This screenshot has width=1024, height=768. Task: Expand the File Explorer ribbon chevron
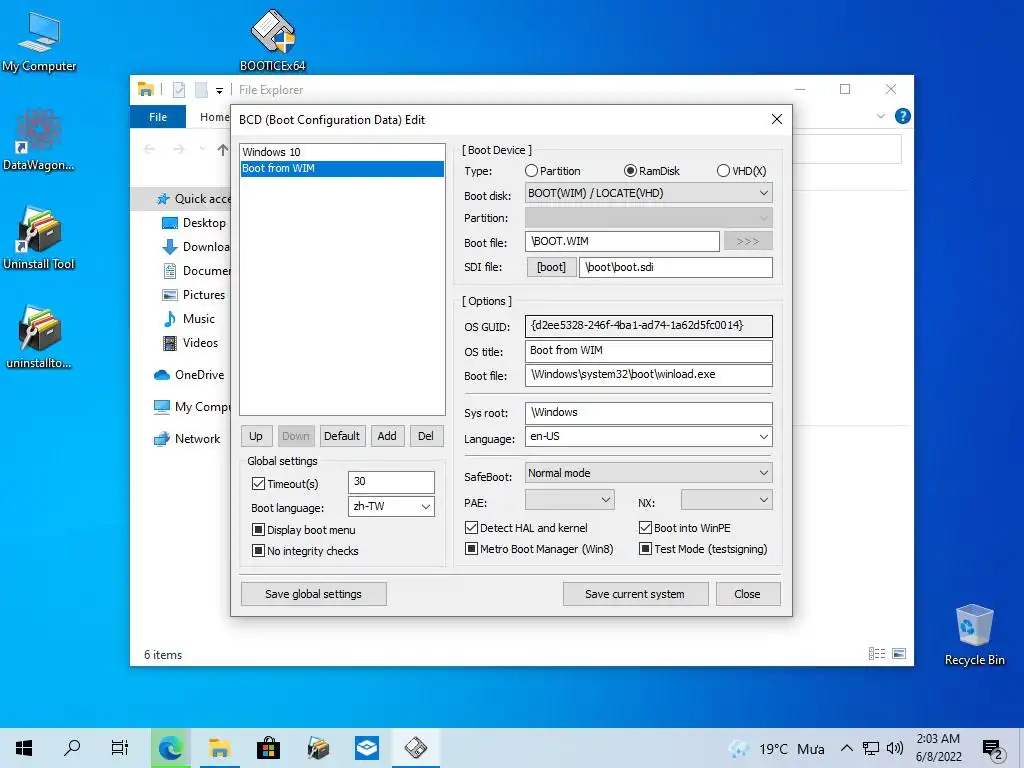[x=880, y=116]
